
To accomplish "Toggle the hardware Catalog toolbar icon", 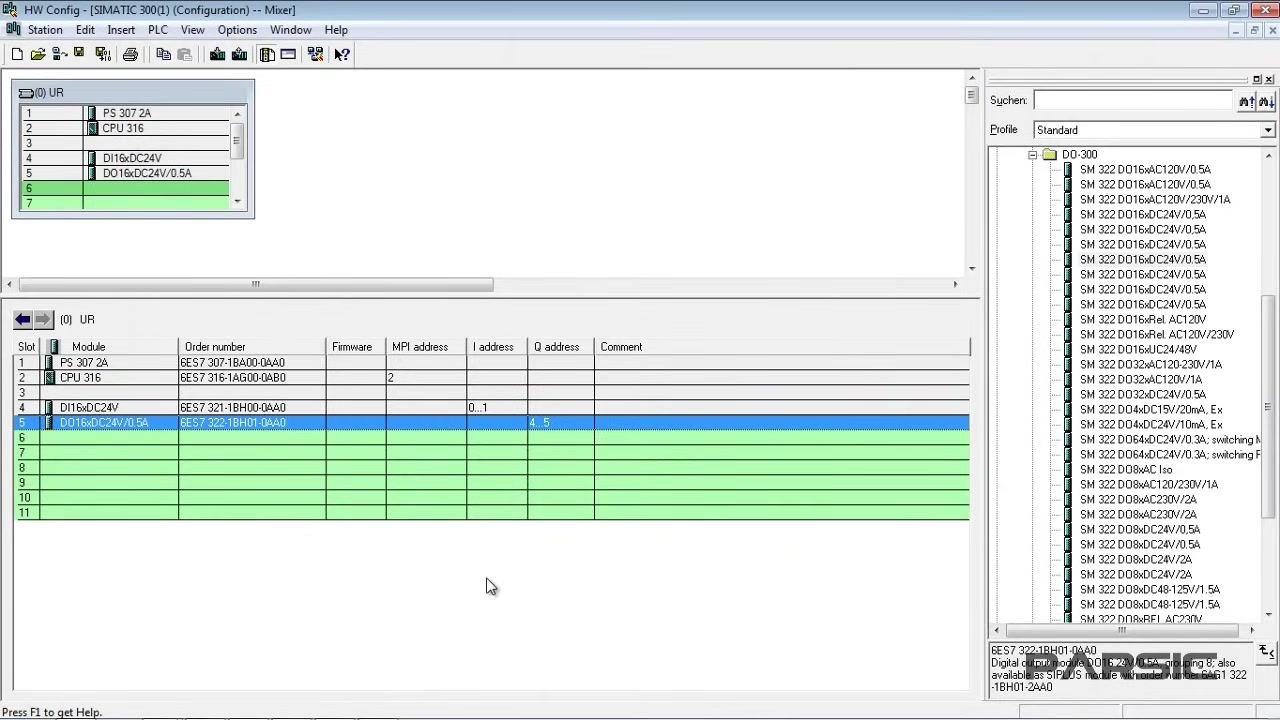I will click(267, 54).
